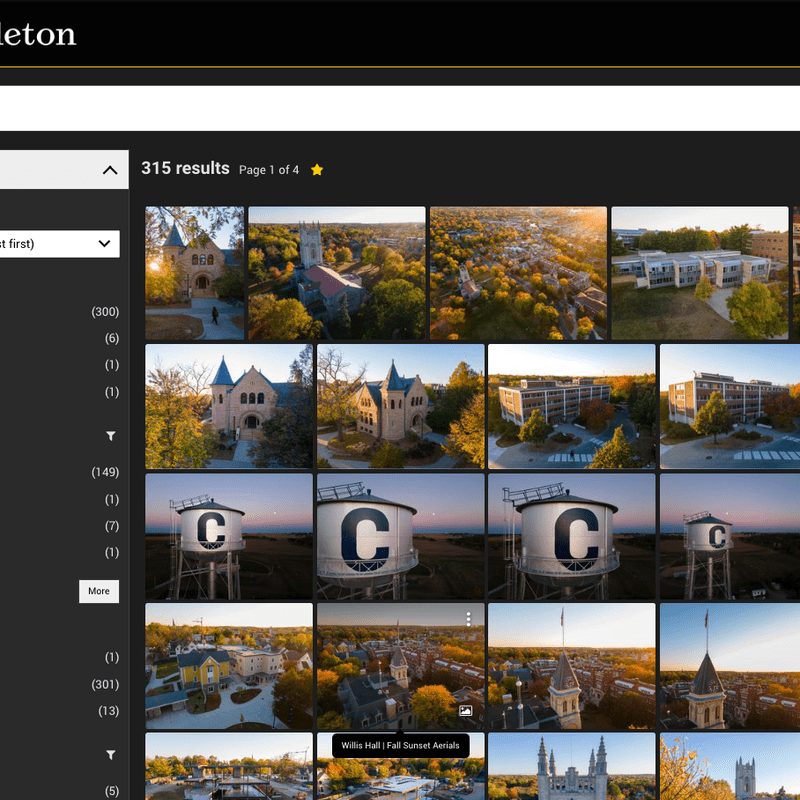Click the filter count showing (300)
The image size is (800, 800).
point(105,311)
